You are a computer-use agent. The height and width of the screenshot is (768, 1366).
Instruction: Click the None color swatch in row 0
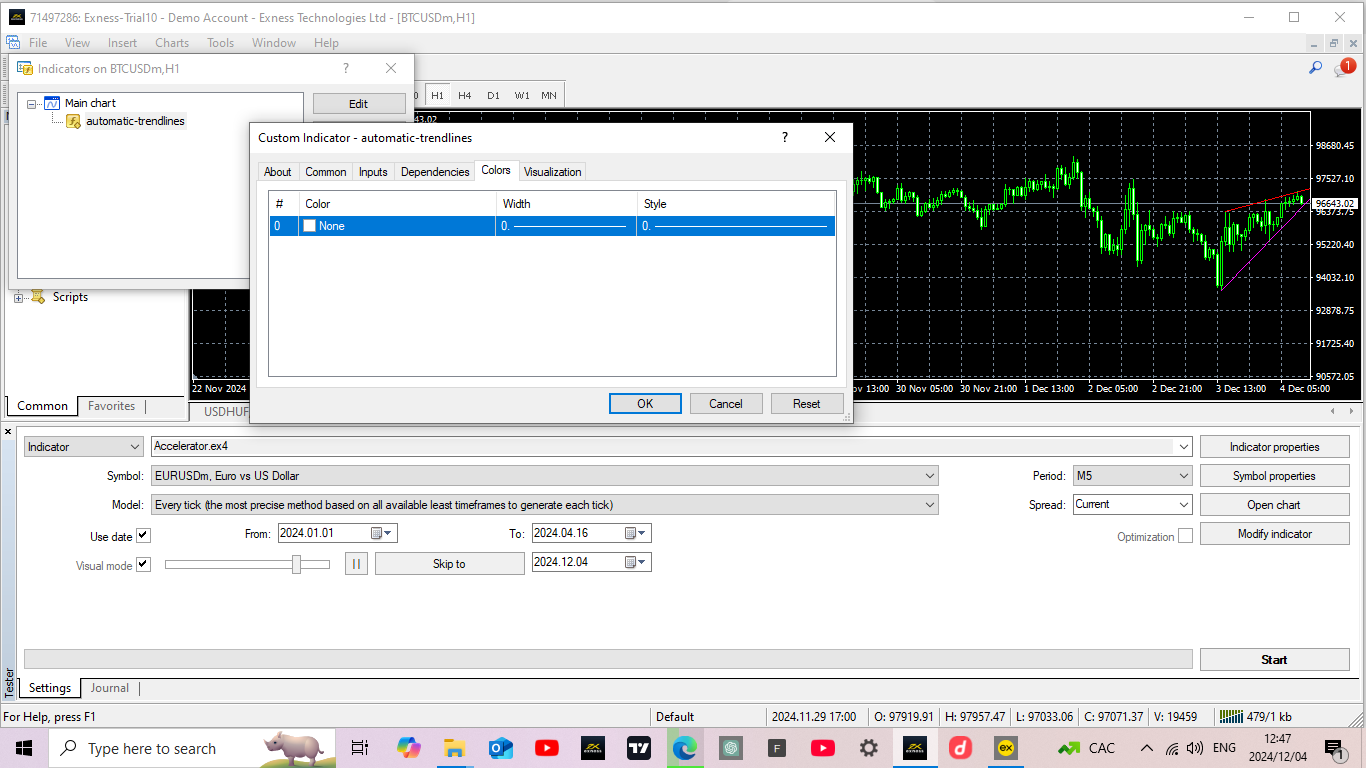pyautogui.click(x=310, y=226)
